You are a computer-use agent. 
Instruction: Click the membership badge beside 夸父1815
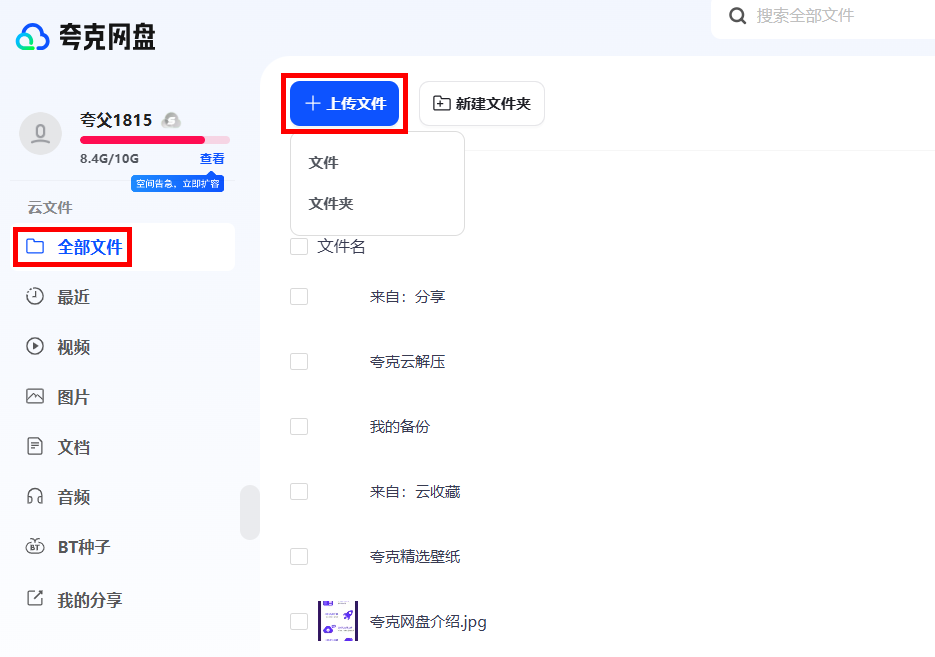(171, 120)
